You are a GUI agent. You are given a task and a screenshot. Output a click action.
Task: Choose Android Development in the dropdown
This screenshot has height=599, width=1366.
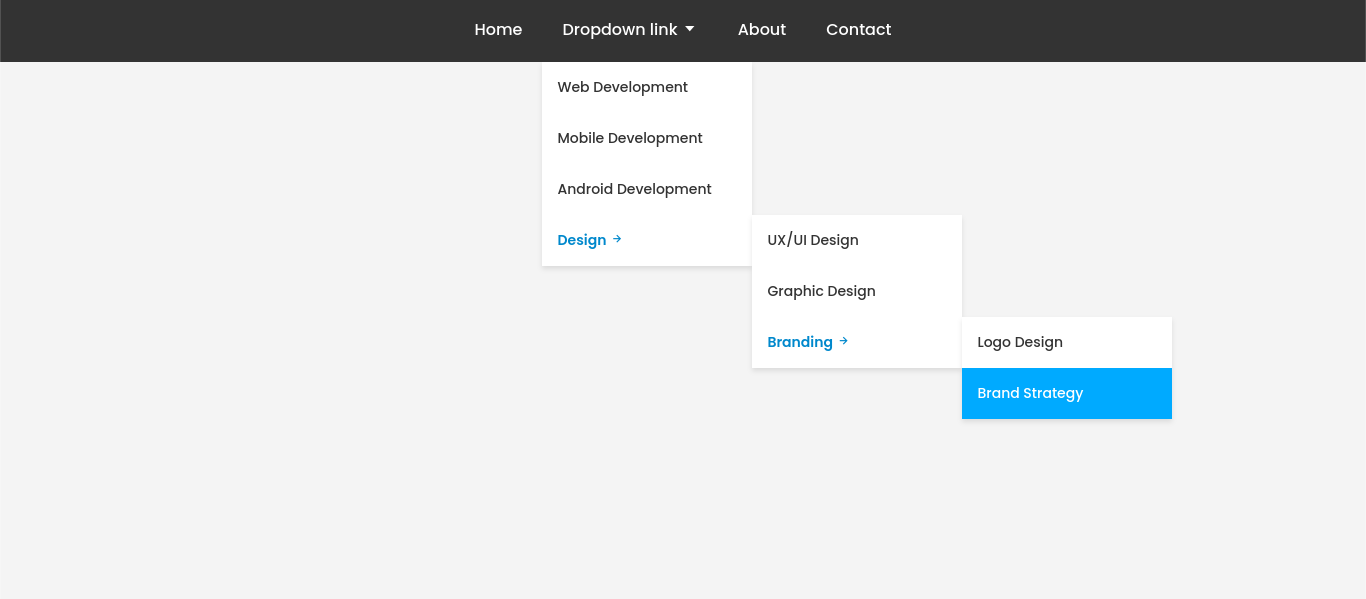(634, 189)
